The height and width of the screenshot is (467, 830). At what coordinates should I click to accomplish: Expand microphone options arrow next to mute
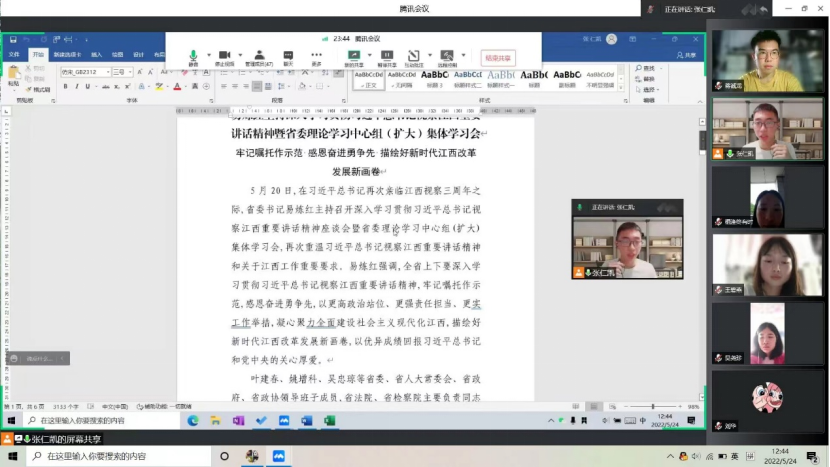pyautogui.click(x=205, y=56)
